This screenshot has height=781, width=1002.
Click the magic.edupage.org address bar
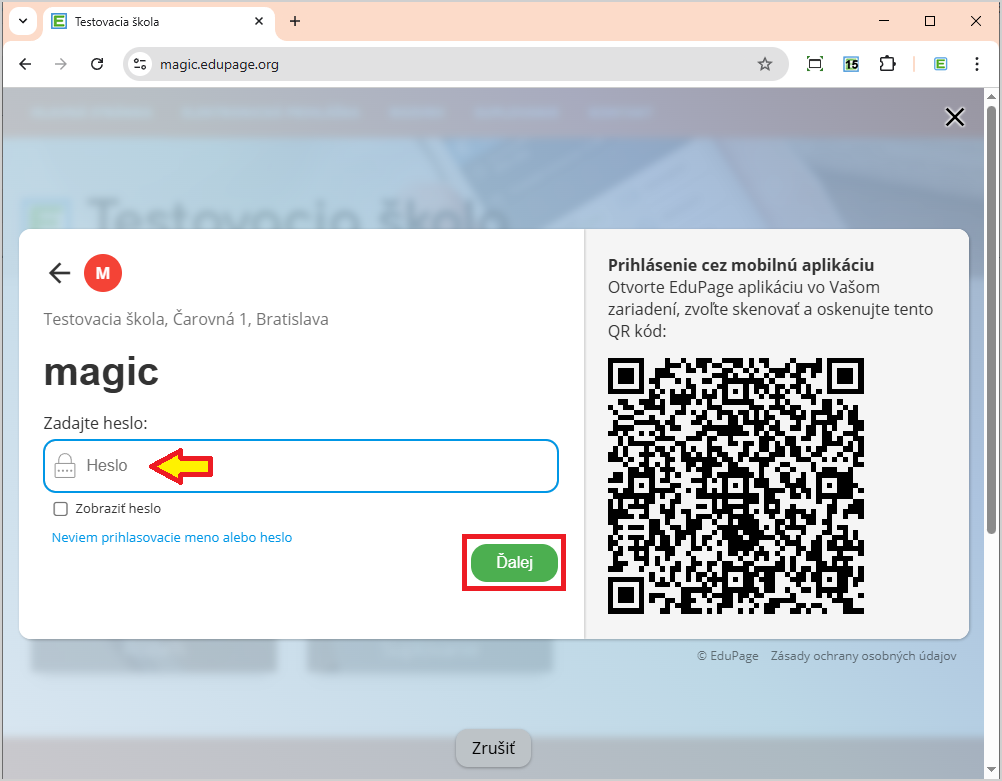tap(450, 64)
